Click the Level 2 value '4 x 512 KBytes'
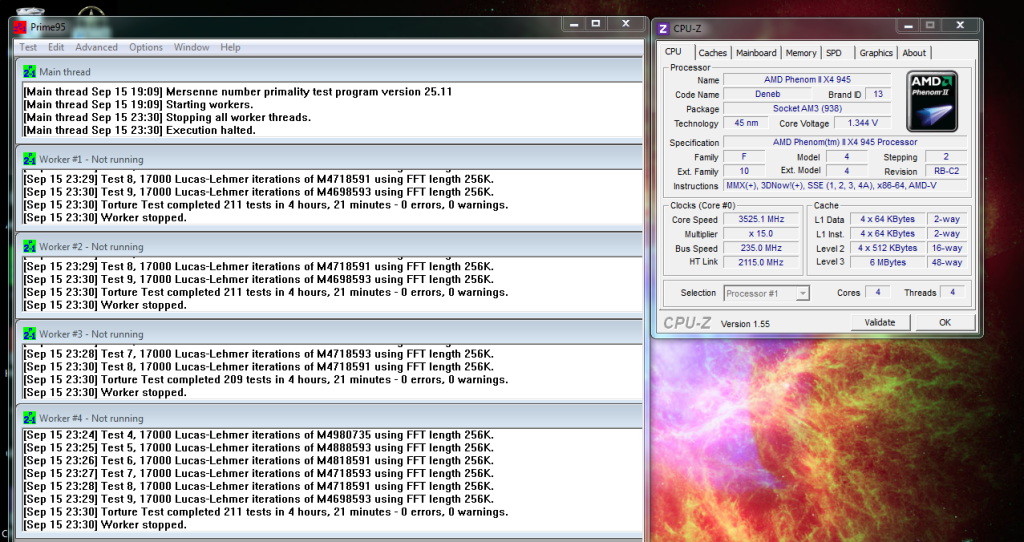This screenshot has width=1024, height=542. (888, 248)
